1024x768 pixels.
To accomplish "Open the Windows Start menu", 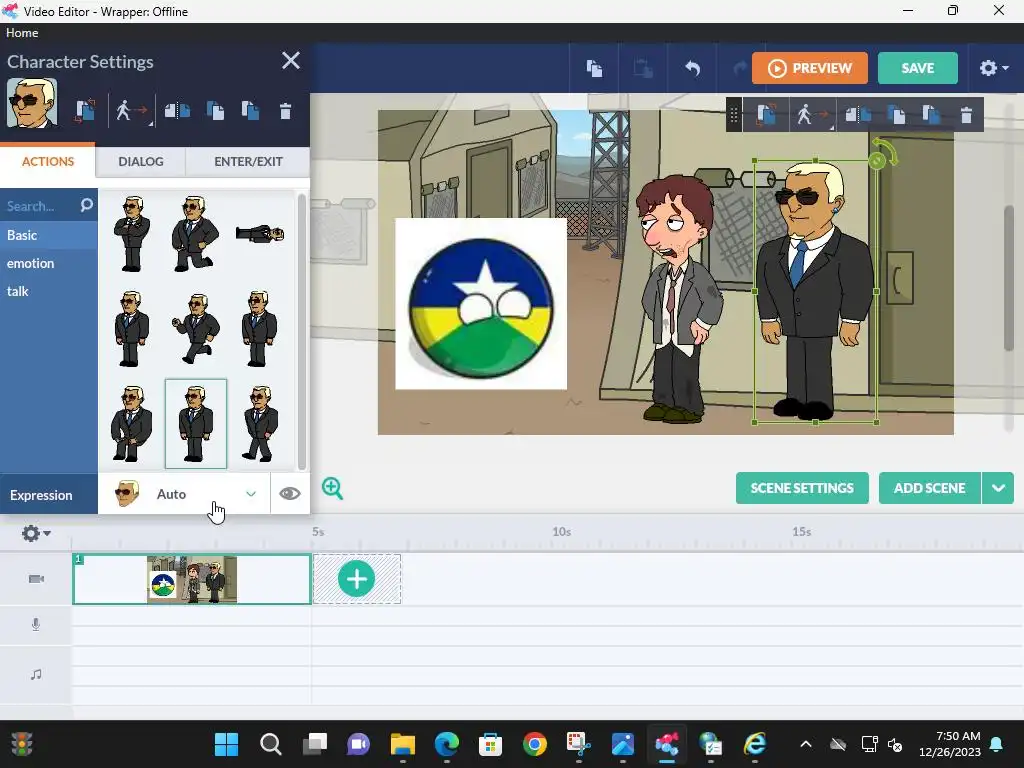I will 227,744.
